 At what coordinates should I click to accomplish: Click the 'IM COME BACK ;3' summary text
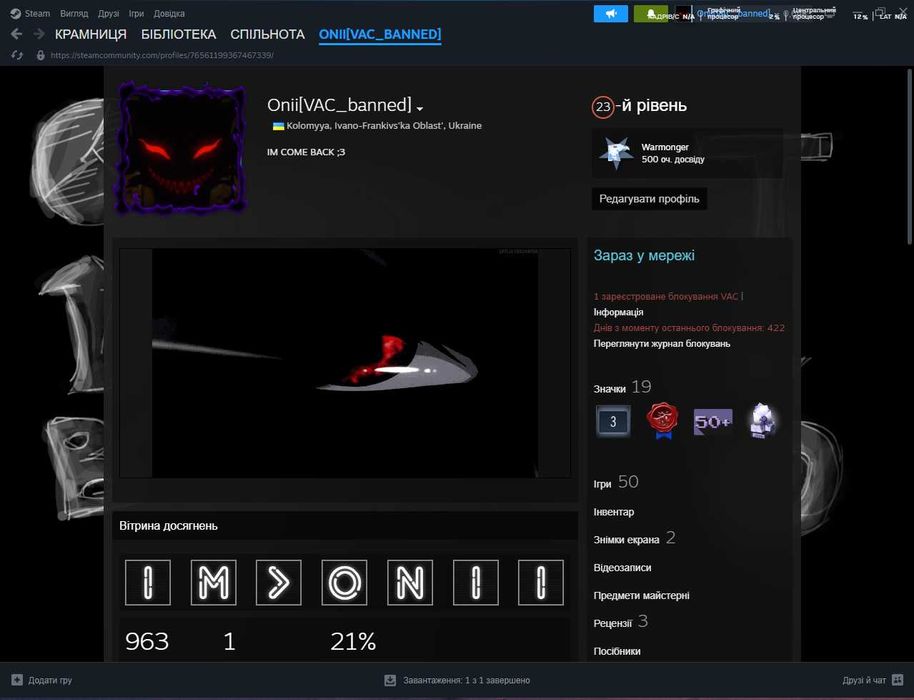click(306, 152)
